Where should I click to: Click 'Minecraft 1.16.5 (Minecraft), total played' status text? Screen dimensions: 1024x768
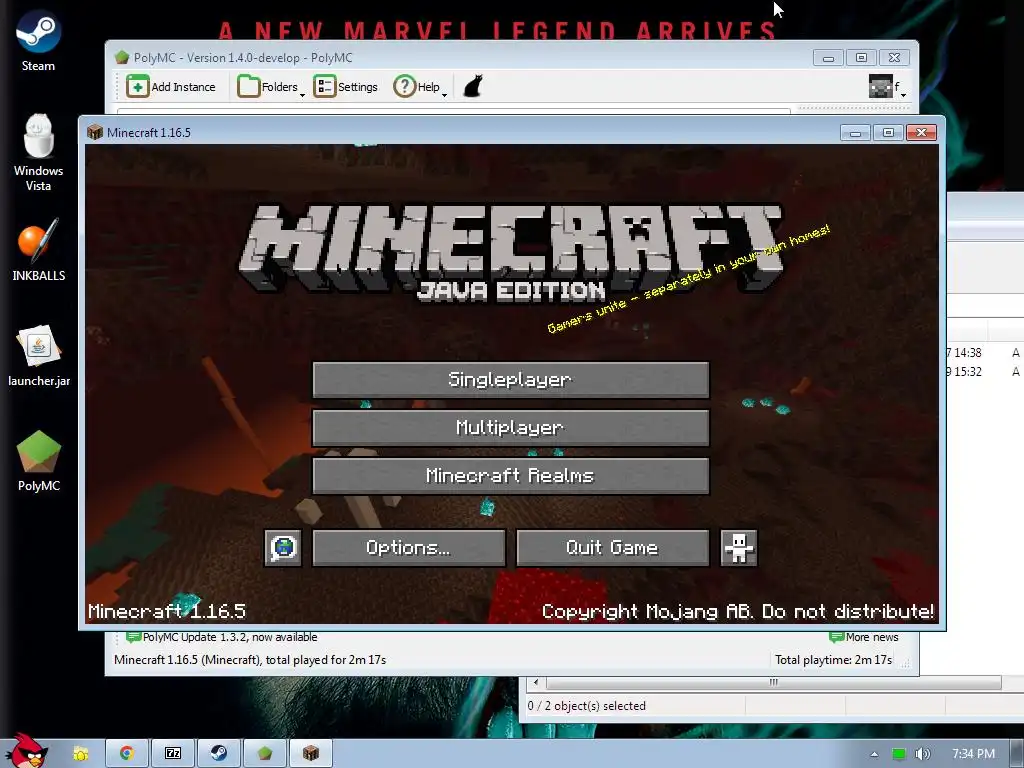coord(250,660)
